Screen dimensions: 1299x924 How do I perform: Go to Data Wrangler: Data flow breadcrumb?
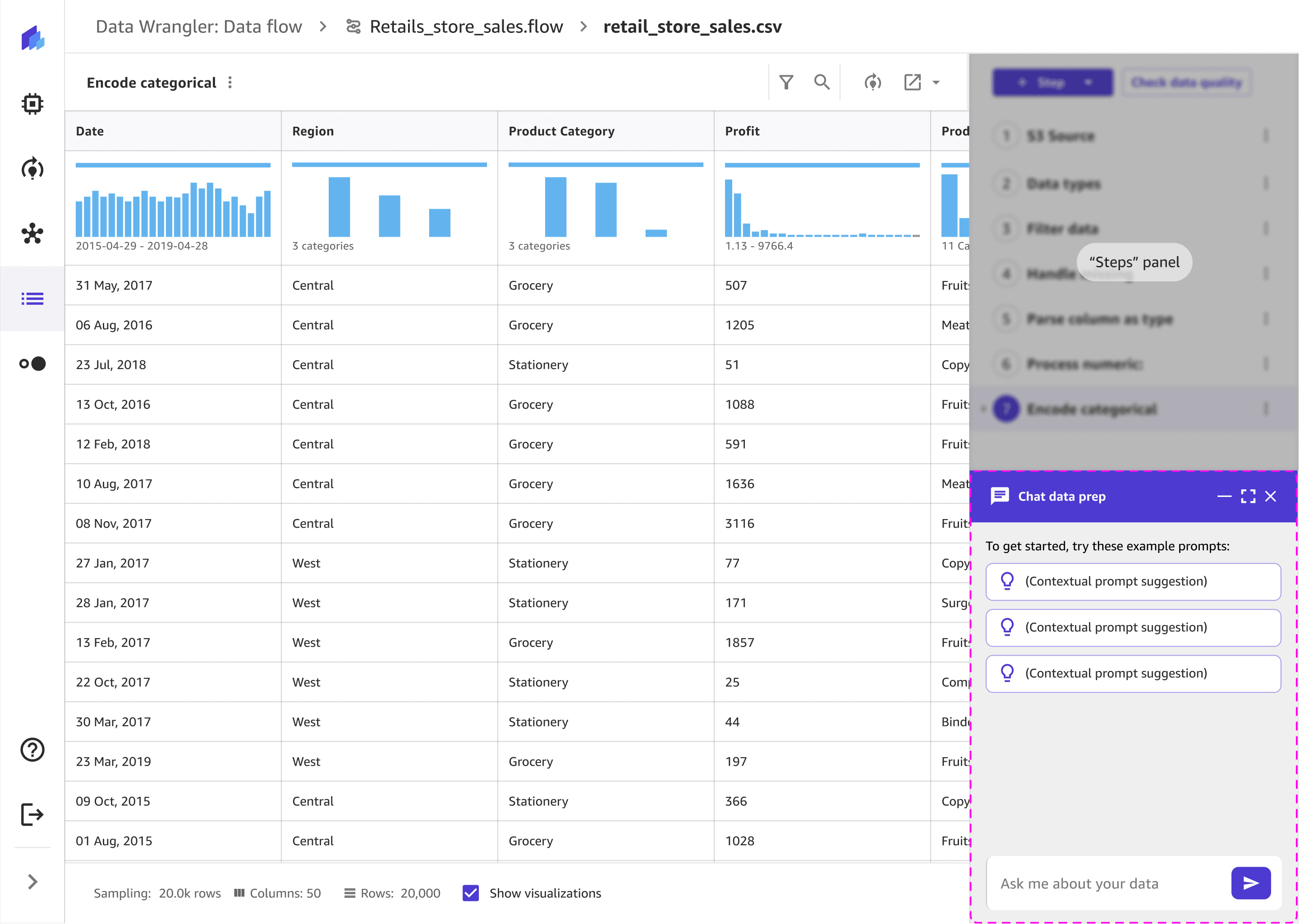tap(198, 27)
